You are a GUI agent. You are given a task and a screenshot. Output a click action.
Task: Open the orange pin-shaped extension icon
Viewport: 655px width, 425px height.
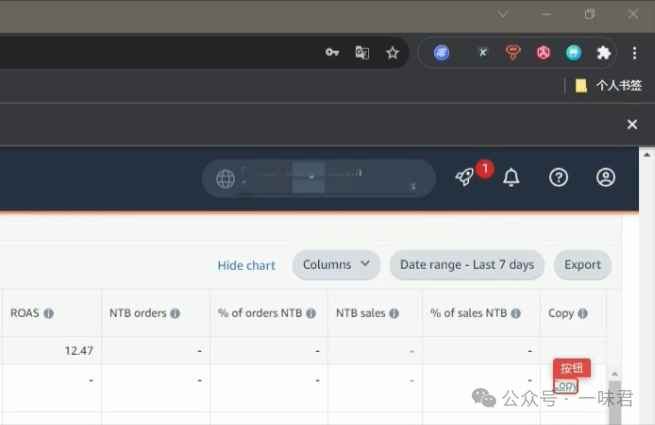tap(513, 53)
